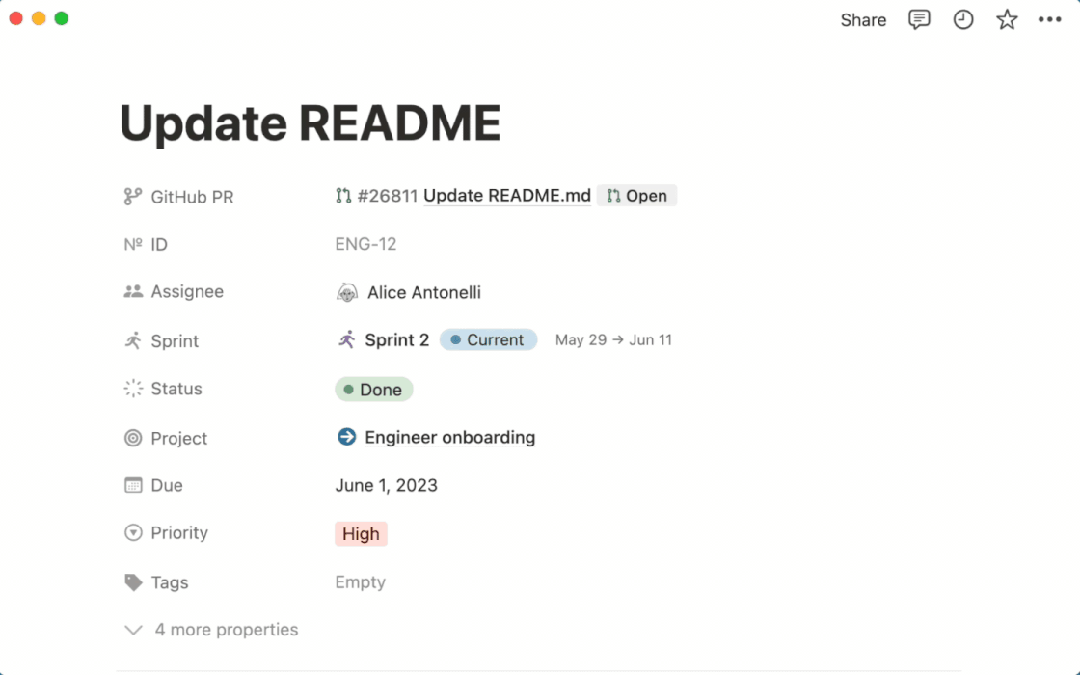Open the Engineer onboarding project
Viewport: 1080px width, 675px height.
[x=449, y=437]
